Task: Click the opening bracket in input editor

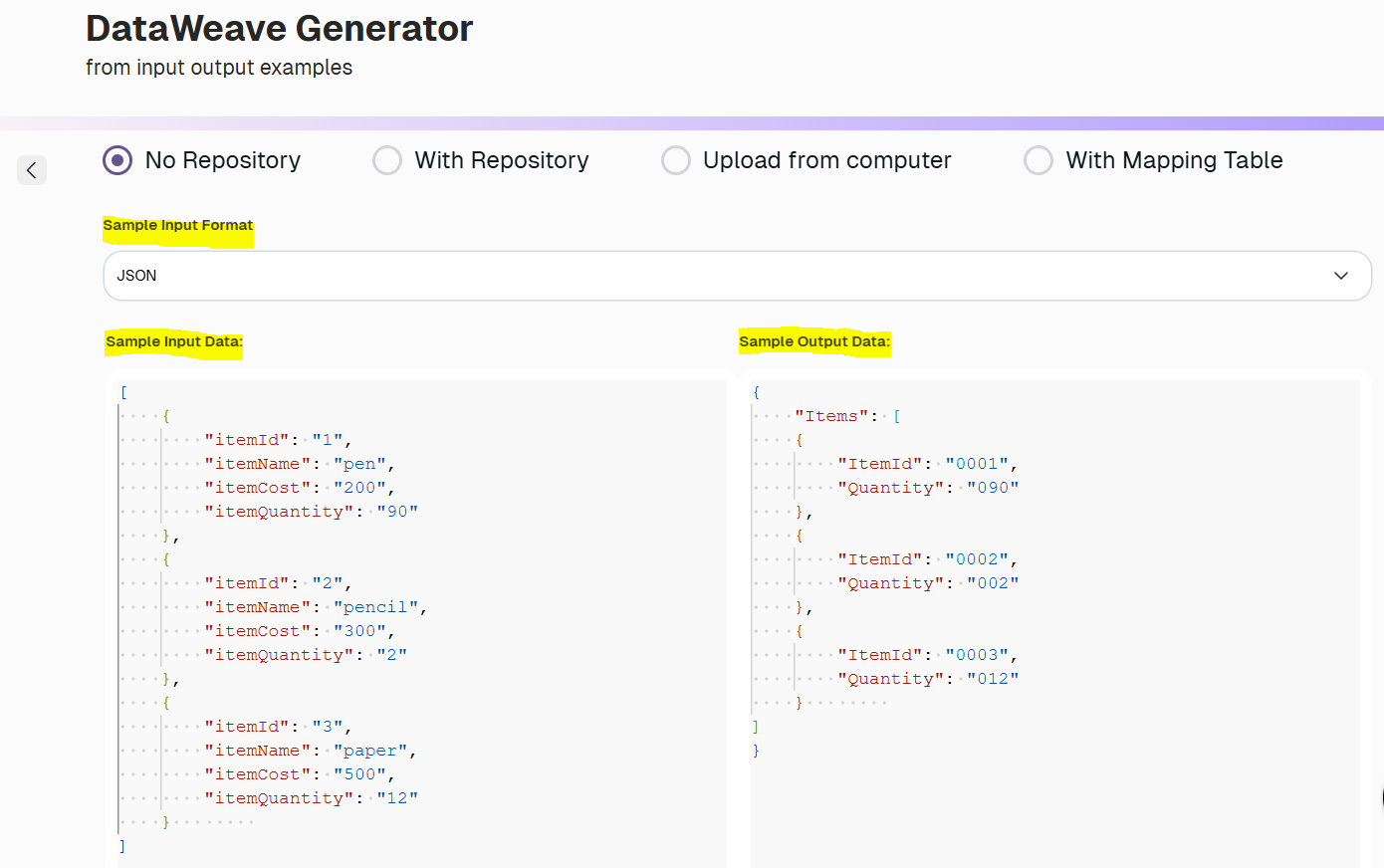Action: [123, 392]
